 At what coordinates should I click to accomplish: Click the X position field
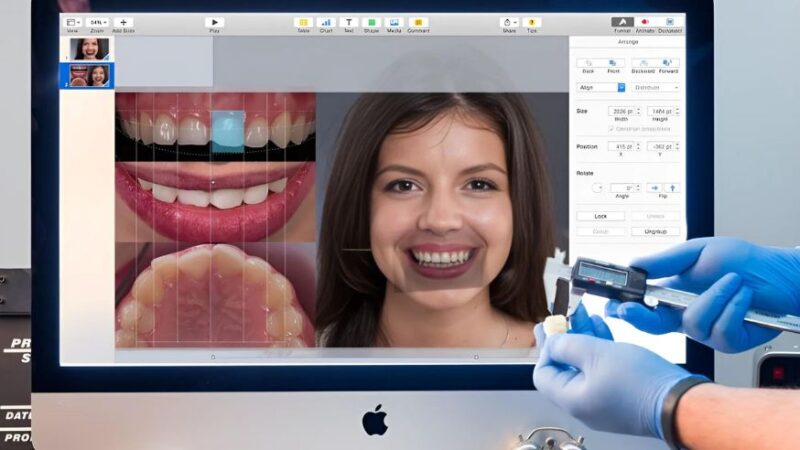click(621, 146)
